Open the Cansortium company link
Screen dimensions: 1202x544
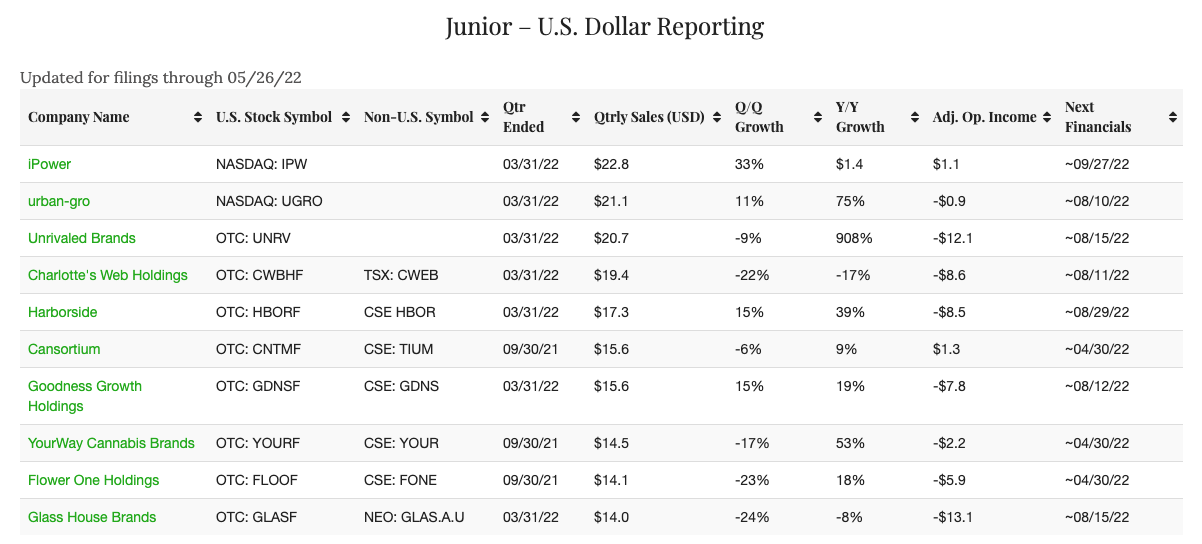click(x=64, y=349)
